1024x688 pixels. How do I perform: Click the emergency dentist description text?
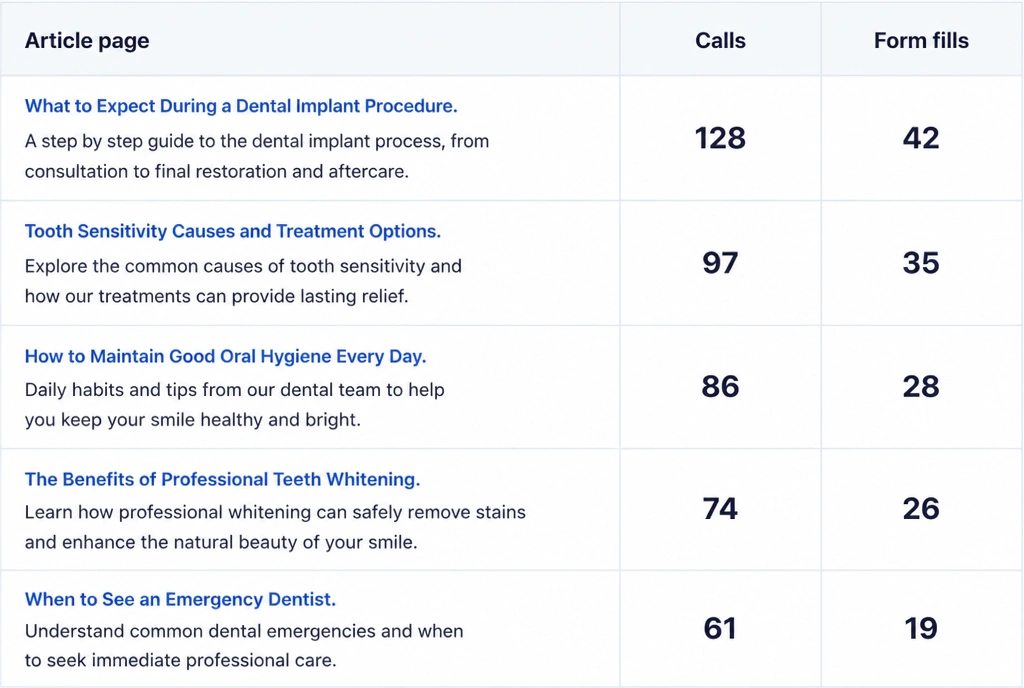(244, 646)
